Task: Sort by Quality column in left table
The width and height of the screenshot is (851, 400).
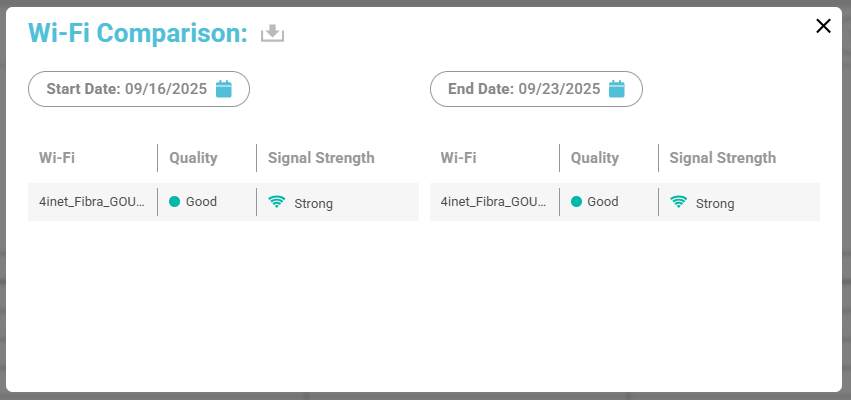Action: tap(193, 158)
